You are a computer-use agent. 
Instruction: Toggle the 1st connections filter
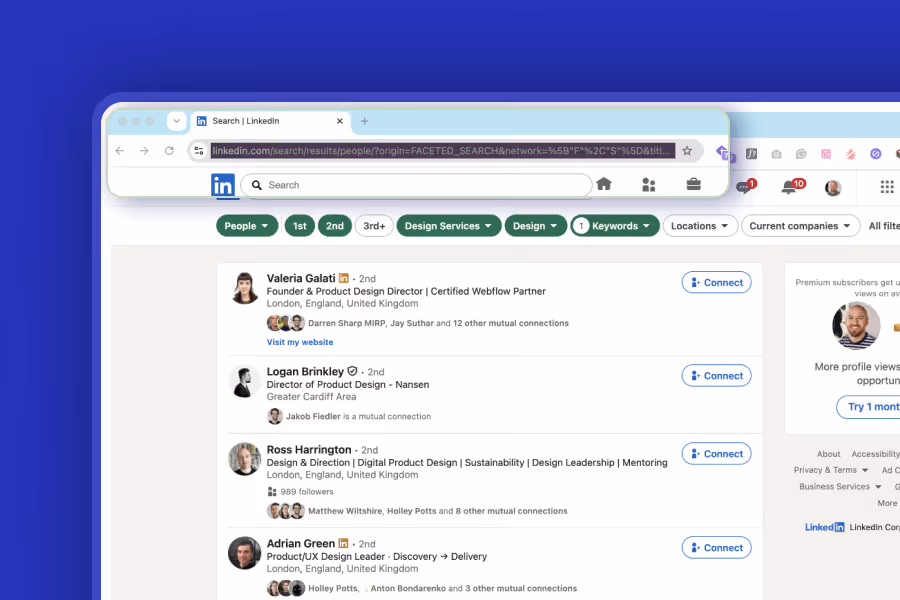pos(300,226)
